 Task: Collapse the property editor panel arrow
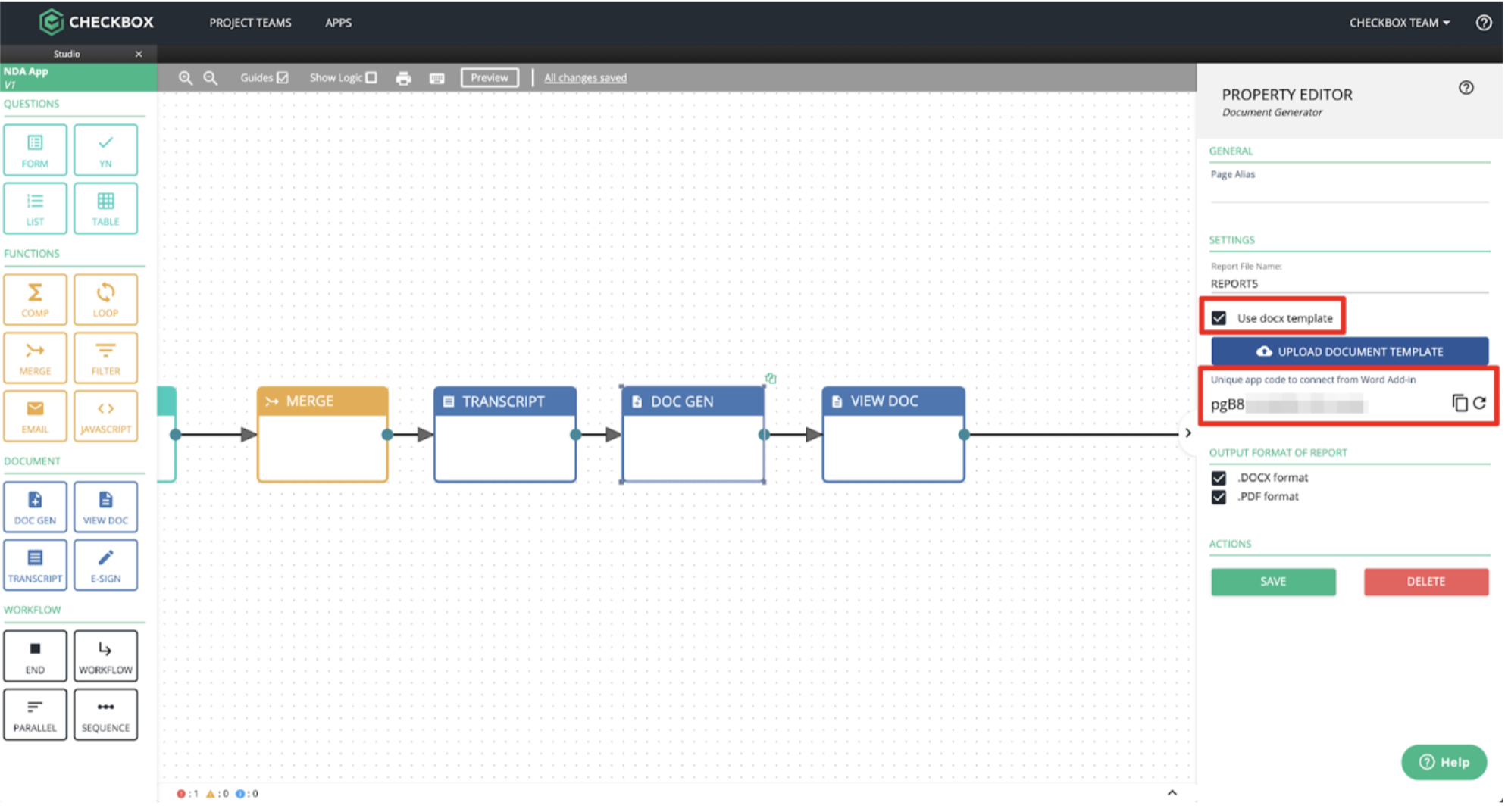point(1188,433)
